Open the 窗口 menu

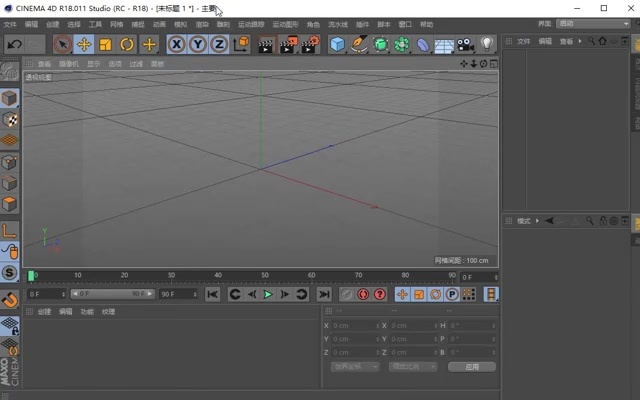405,23
